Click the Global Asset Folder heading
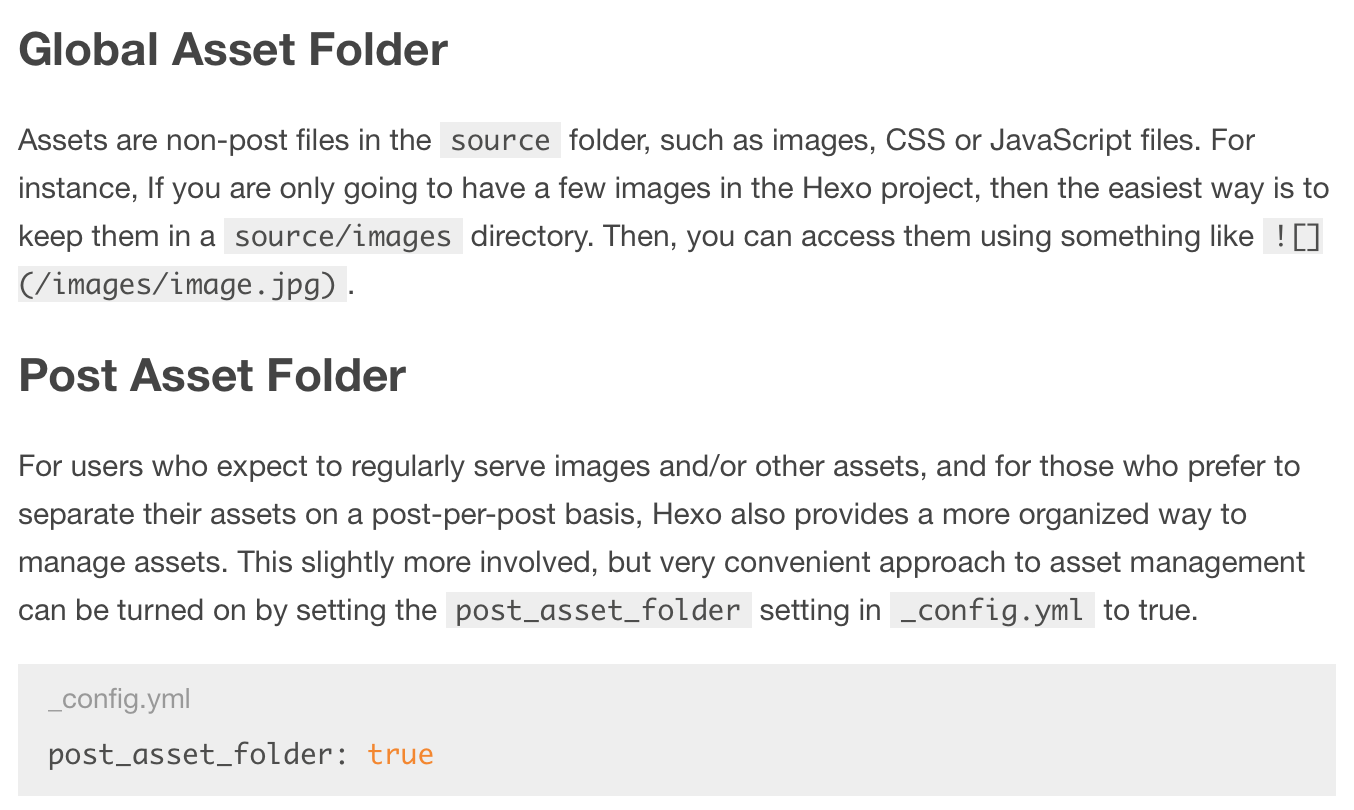The width and height of the screenshot is (1354, 810). pyautogui.click(x=233, y=50)
